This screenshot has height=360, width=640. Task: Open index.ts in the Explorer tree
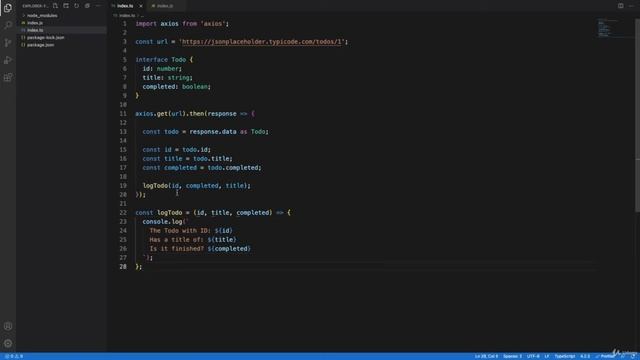click(x=61, y=30)
